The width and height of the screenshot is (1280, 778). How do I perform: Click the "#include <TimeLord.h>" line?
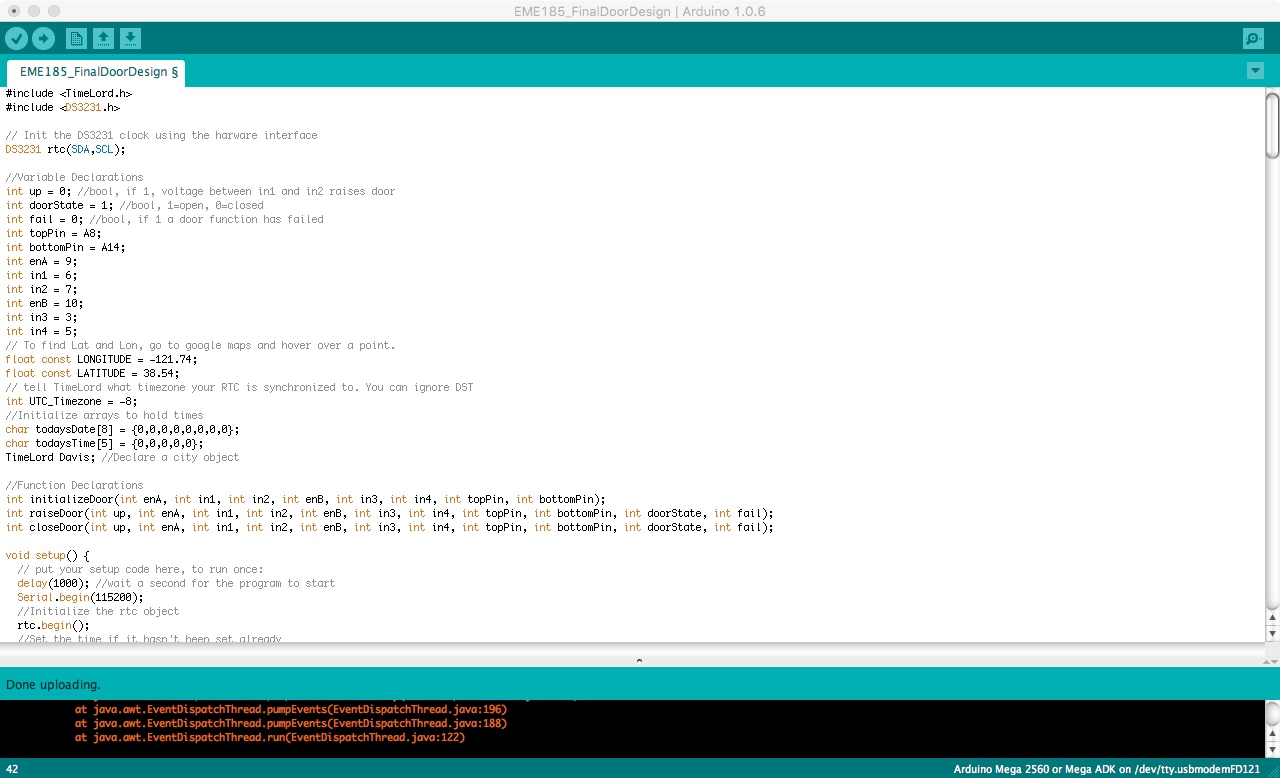[x=69, y=93]
